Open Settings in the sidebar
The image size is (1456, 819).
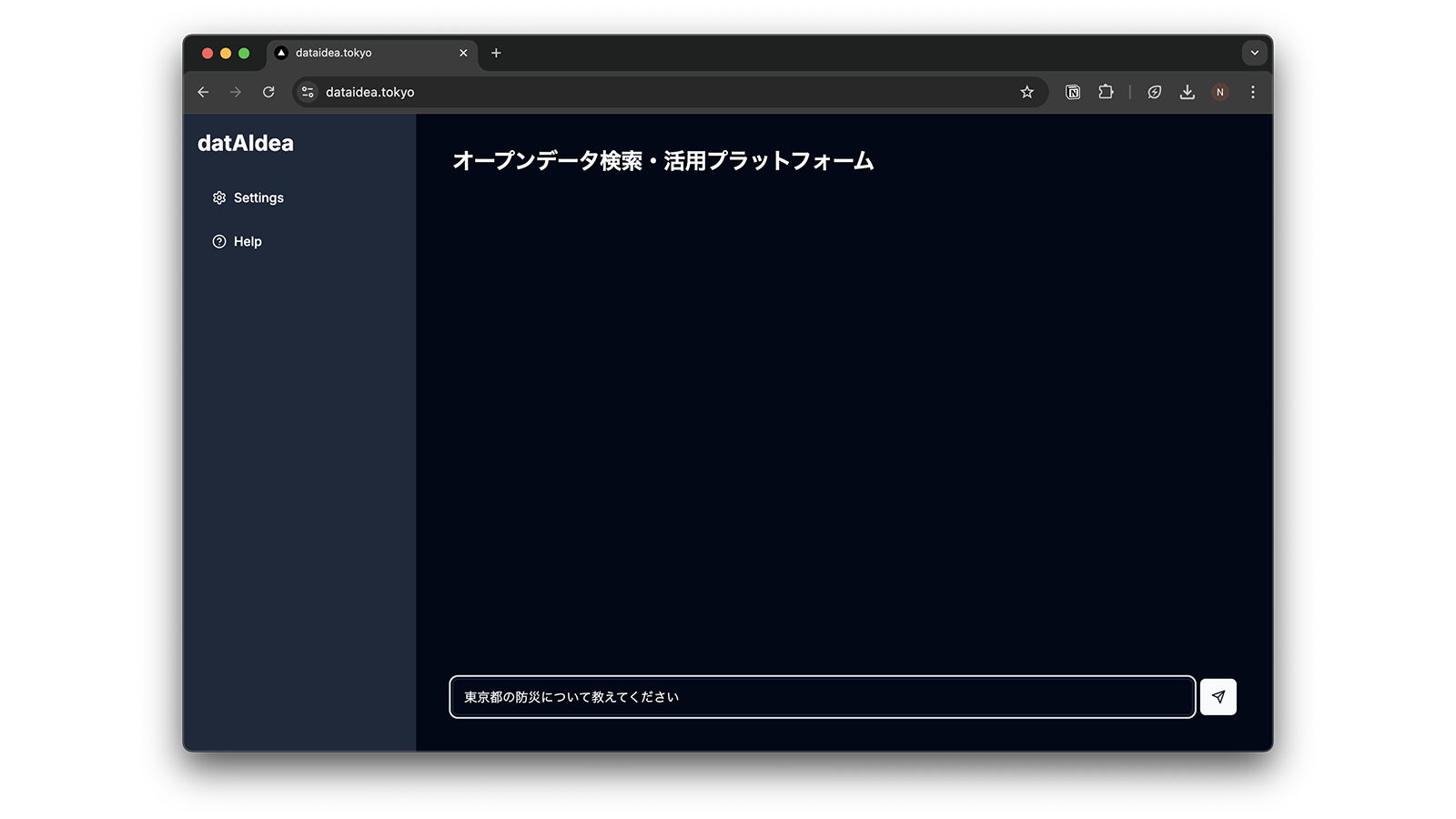click(x=248, y=197)
